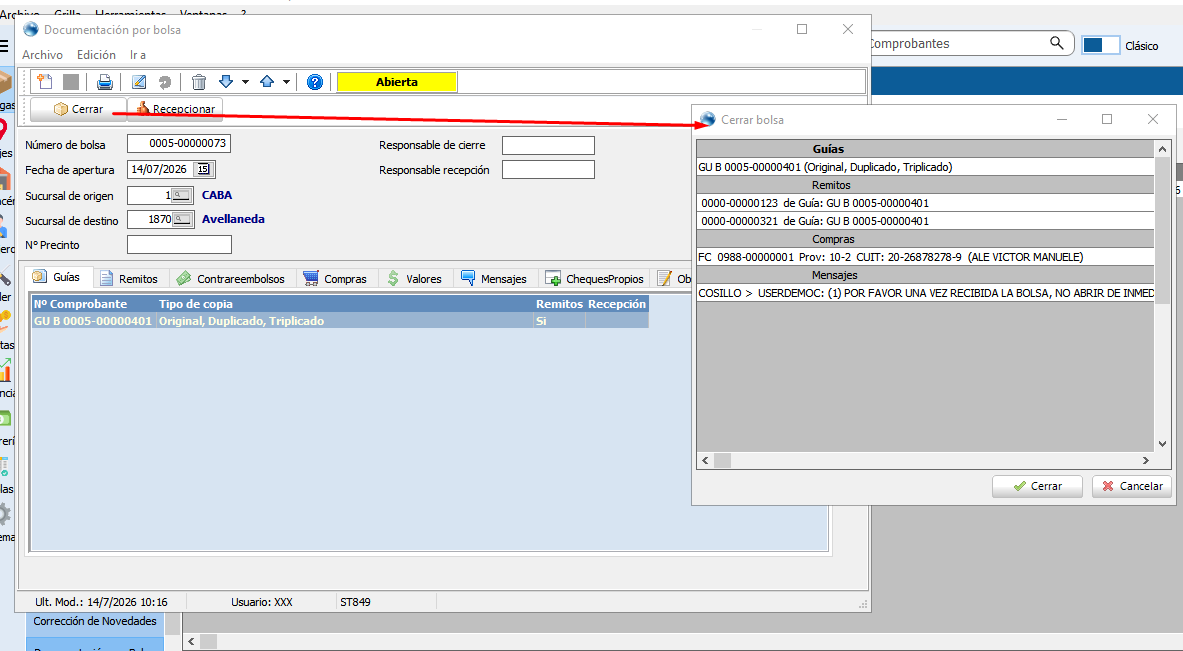
Task: Click the blue down arrow icon
Action: coord(226,81)
